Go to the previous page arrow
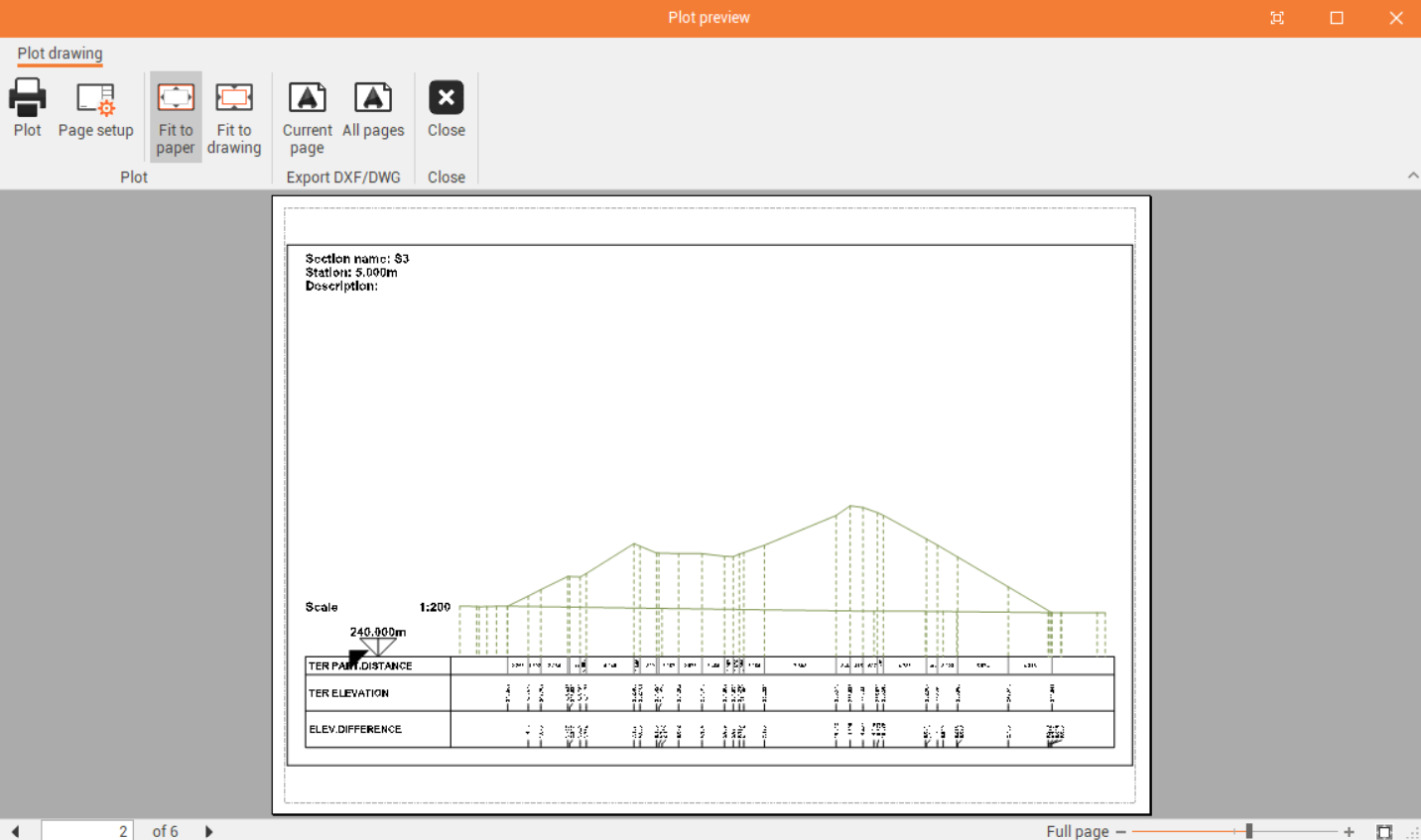 coord(15,831)
